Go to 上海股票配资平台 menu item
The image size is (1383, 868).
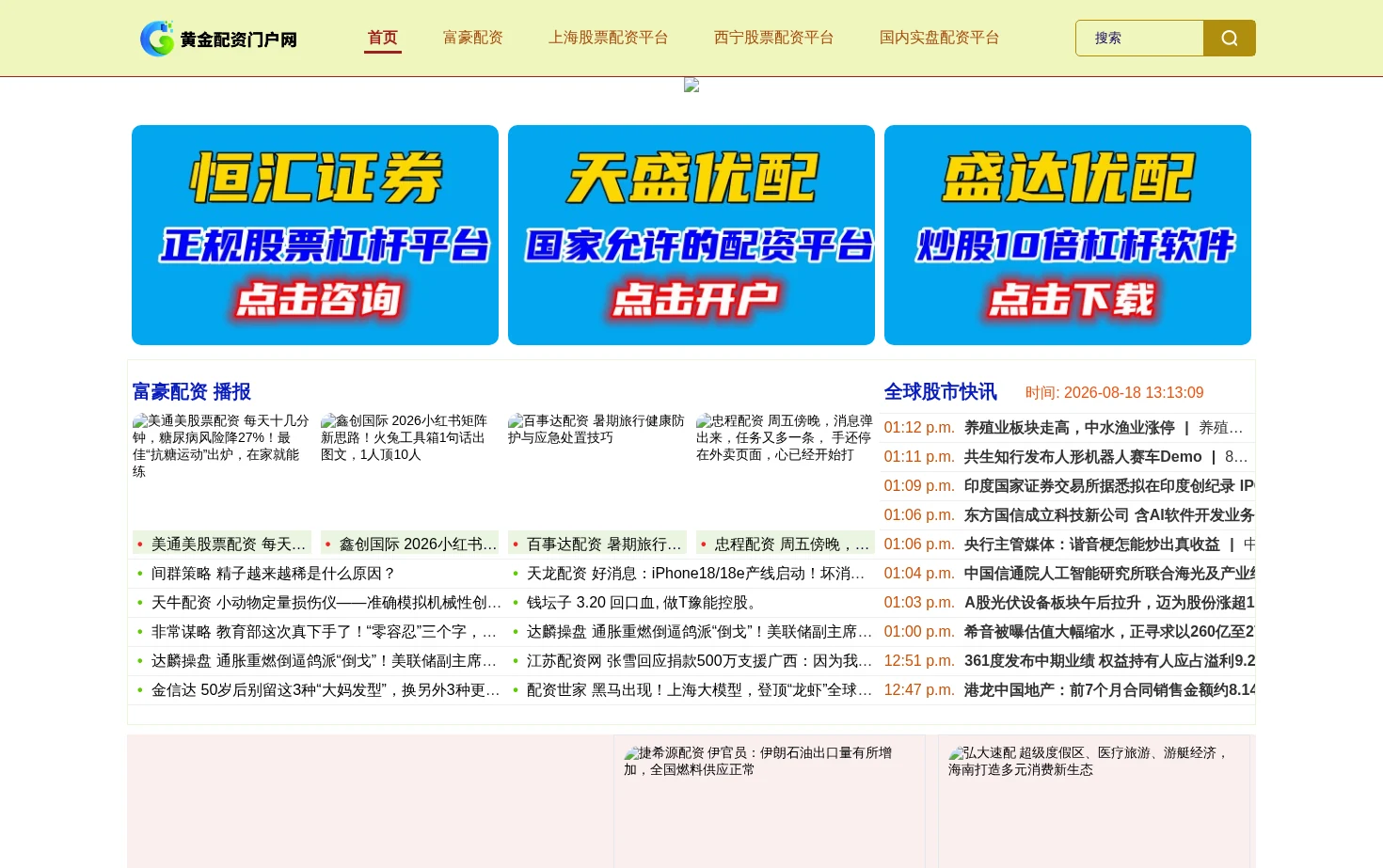tap(609, 38)
